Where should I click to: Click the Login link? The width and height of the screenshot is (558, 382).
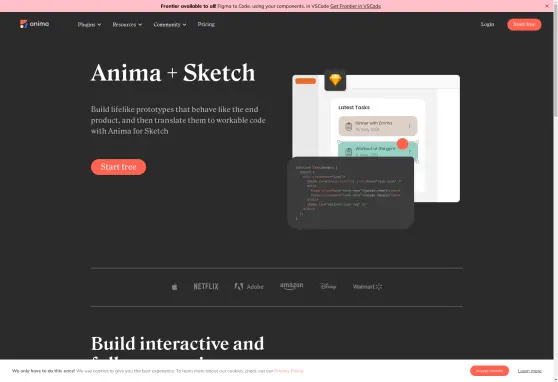click(x=487, y=24)
